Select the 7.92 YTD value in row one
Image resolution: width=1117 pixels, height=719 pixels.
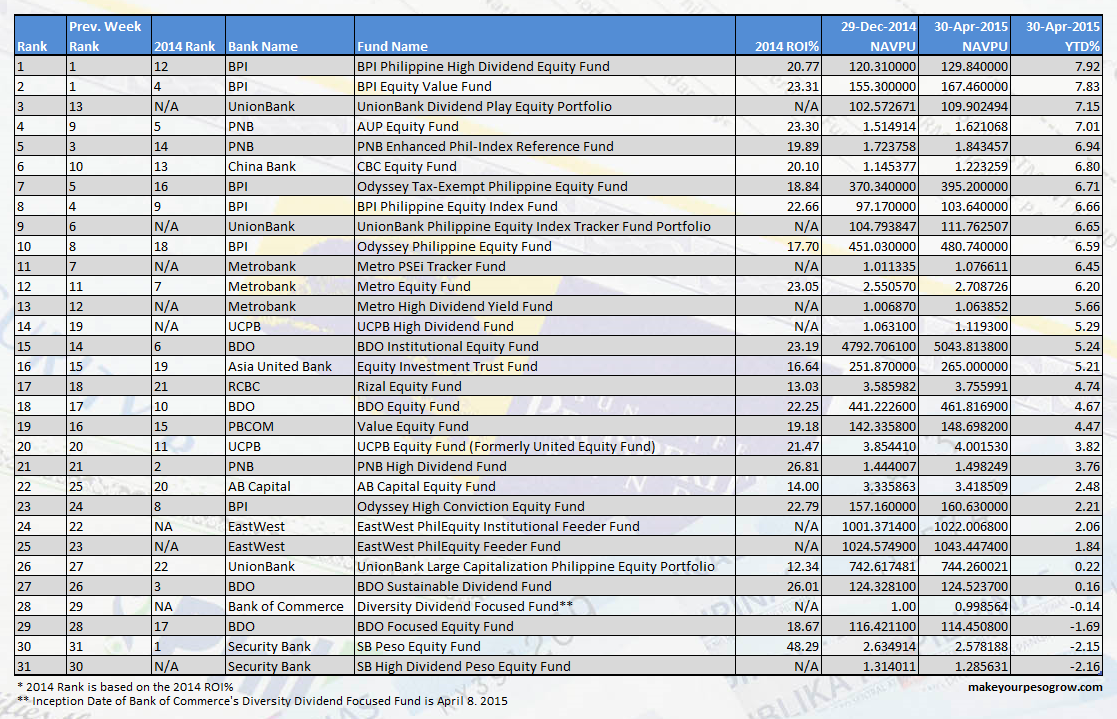point(1090,66)
